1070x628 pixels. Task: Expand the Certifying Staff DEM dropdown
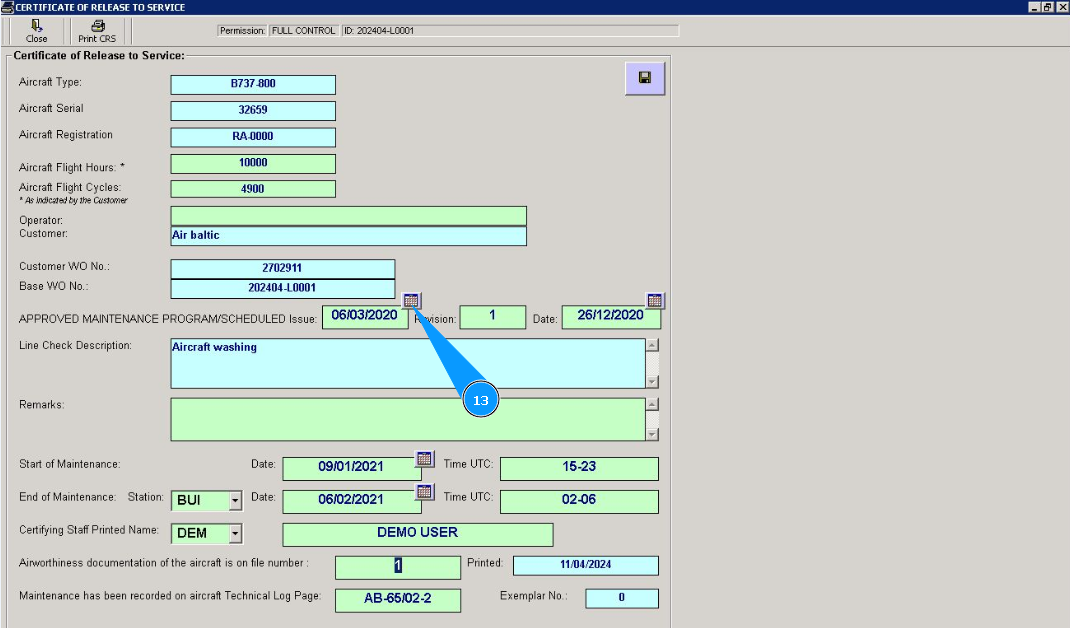click(235, 534)
